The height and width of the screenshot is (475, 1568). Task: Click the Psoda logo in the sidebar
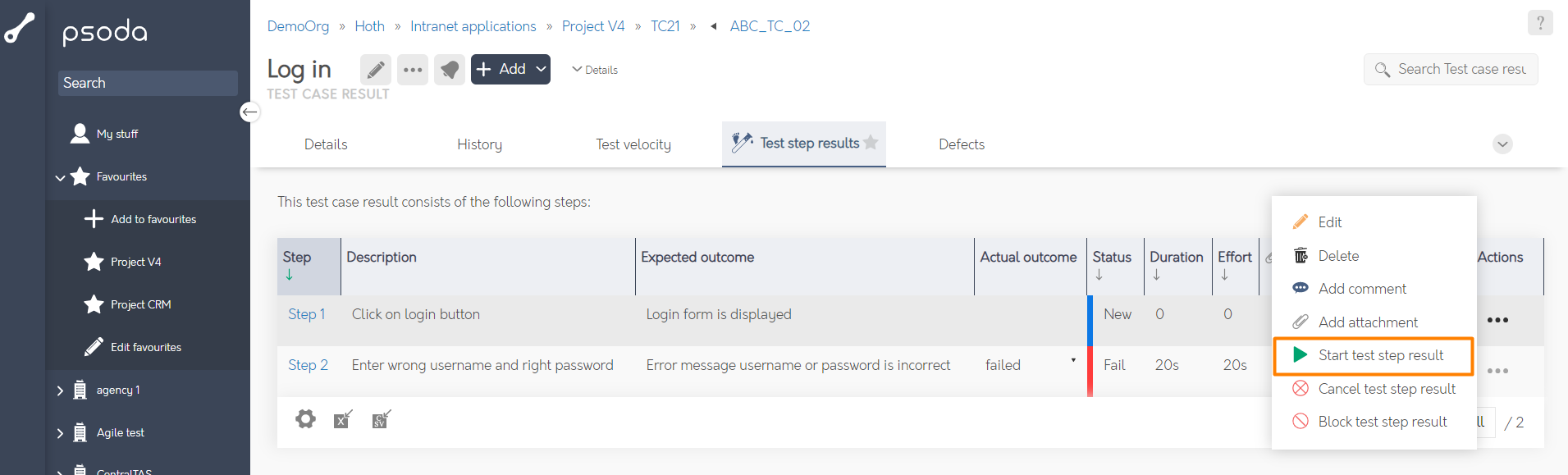(x=105, y=31)
